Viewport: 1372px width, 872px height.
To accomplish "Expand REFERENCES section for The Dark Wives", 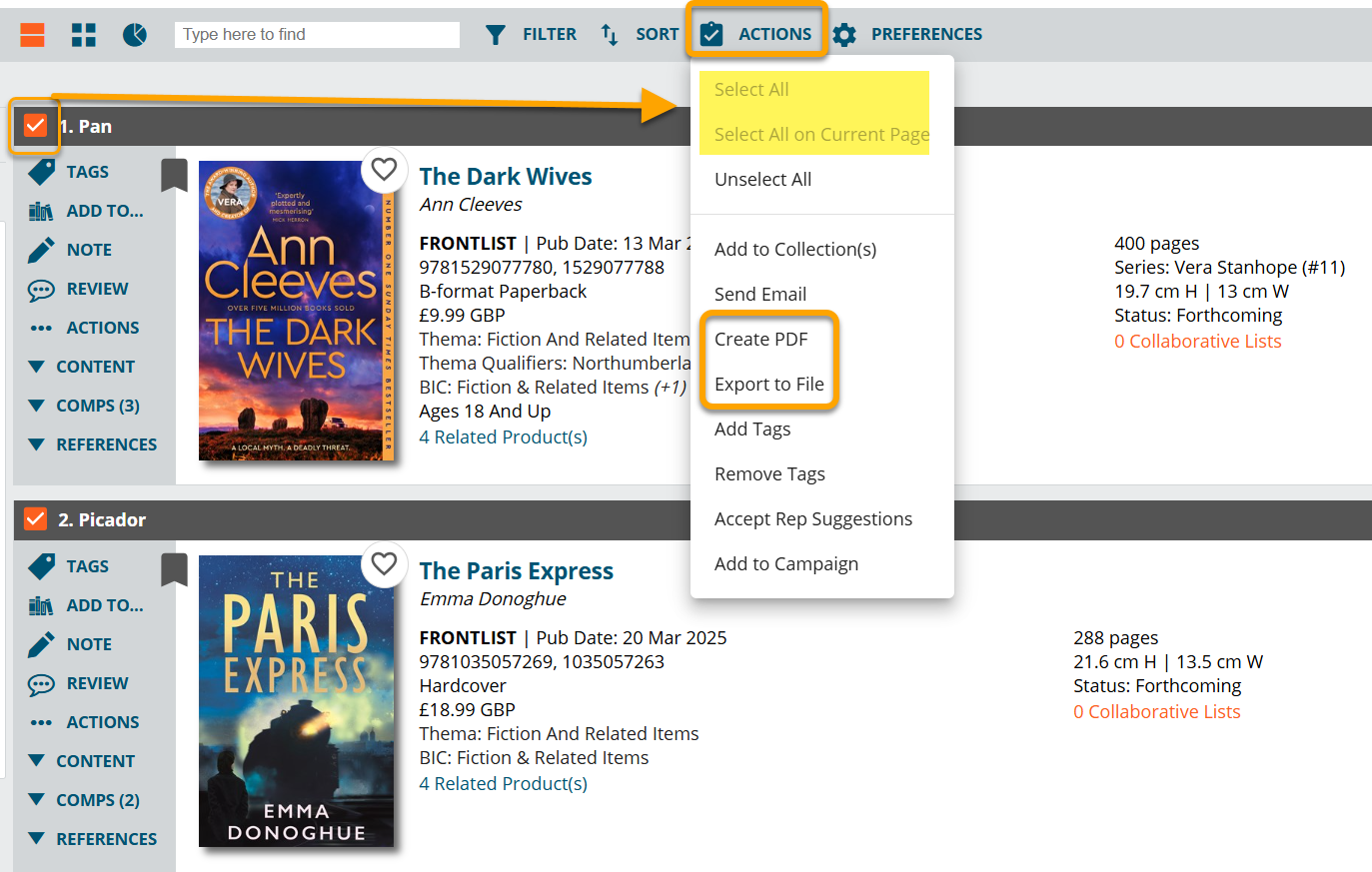I will [x=92, y=444].
